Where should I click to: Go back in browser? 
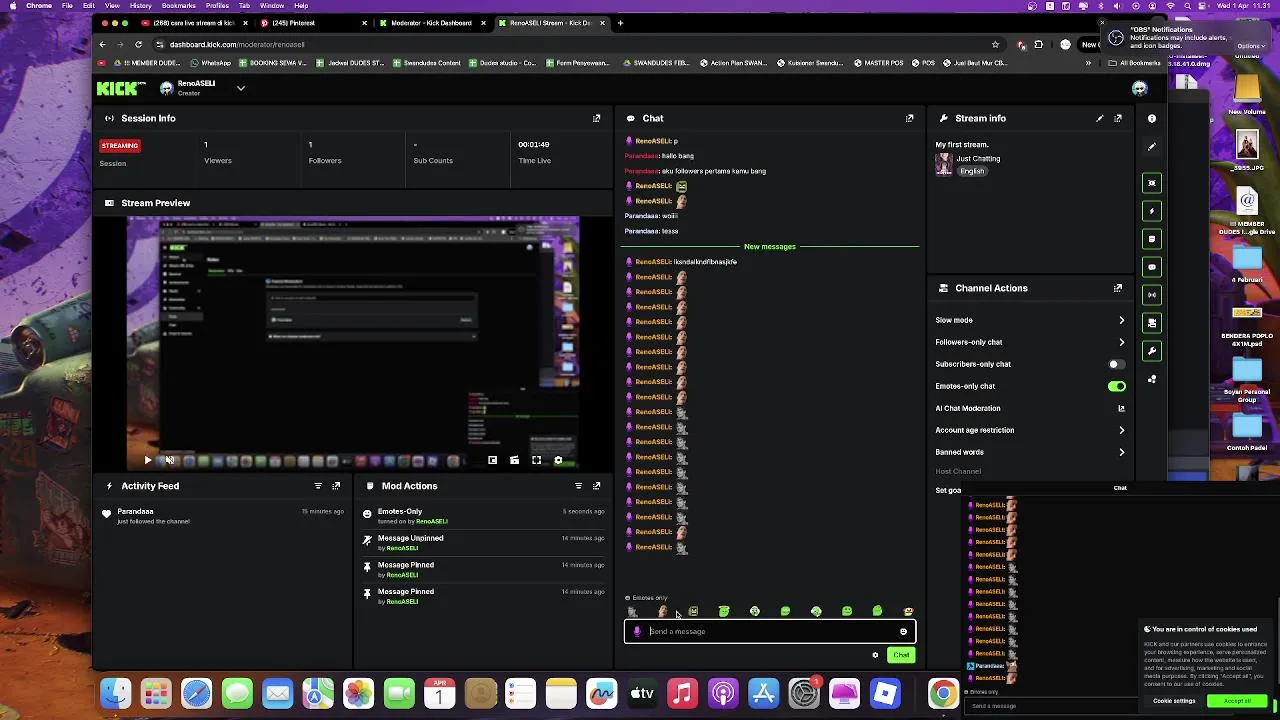point(102,44)
